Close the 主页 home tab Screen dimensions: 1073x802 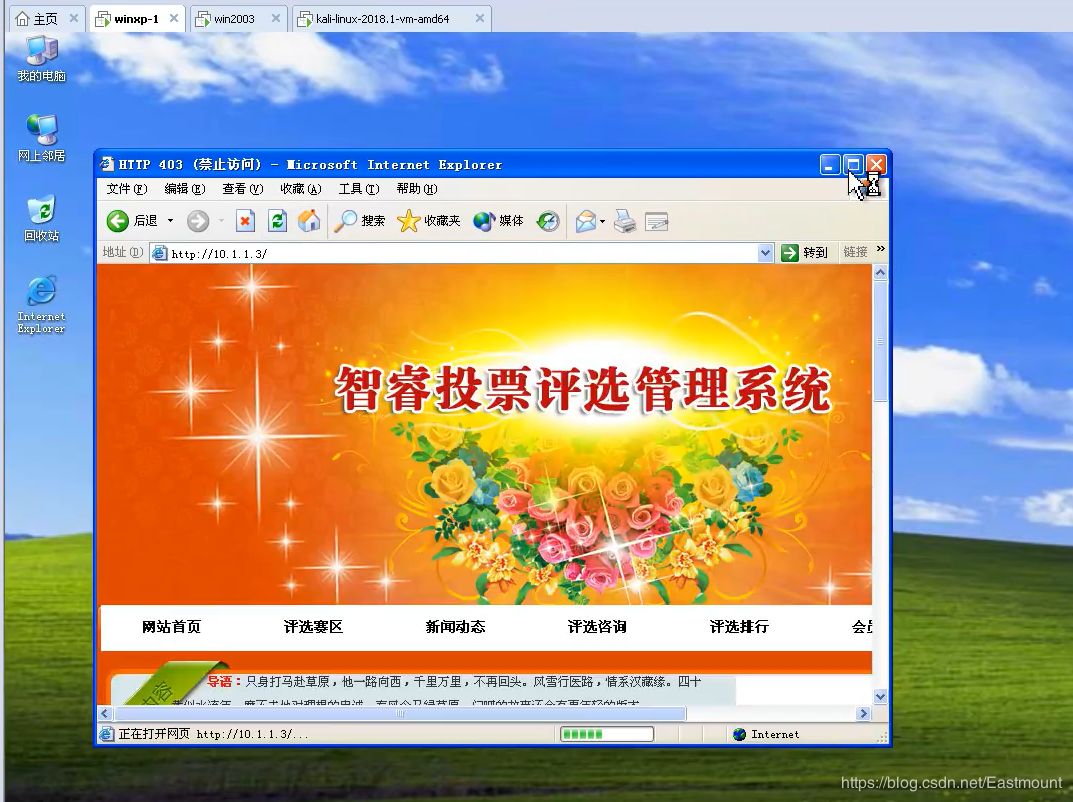tap(74, 18)
